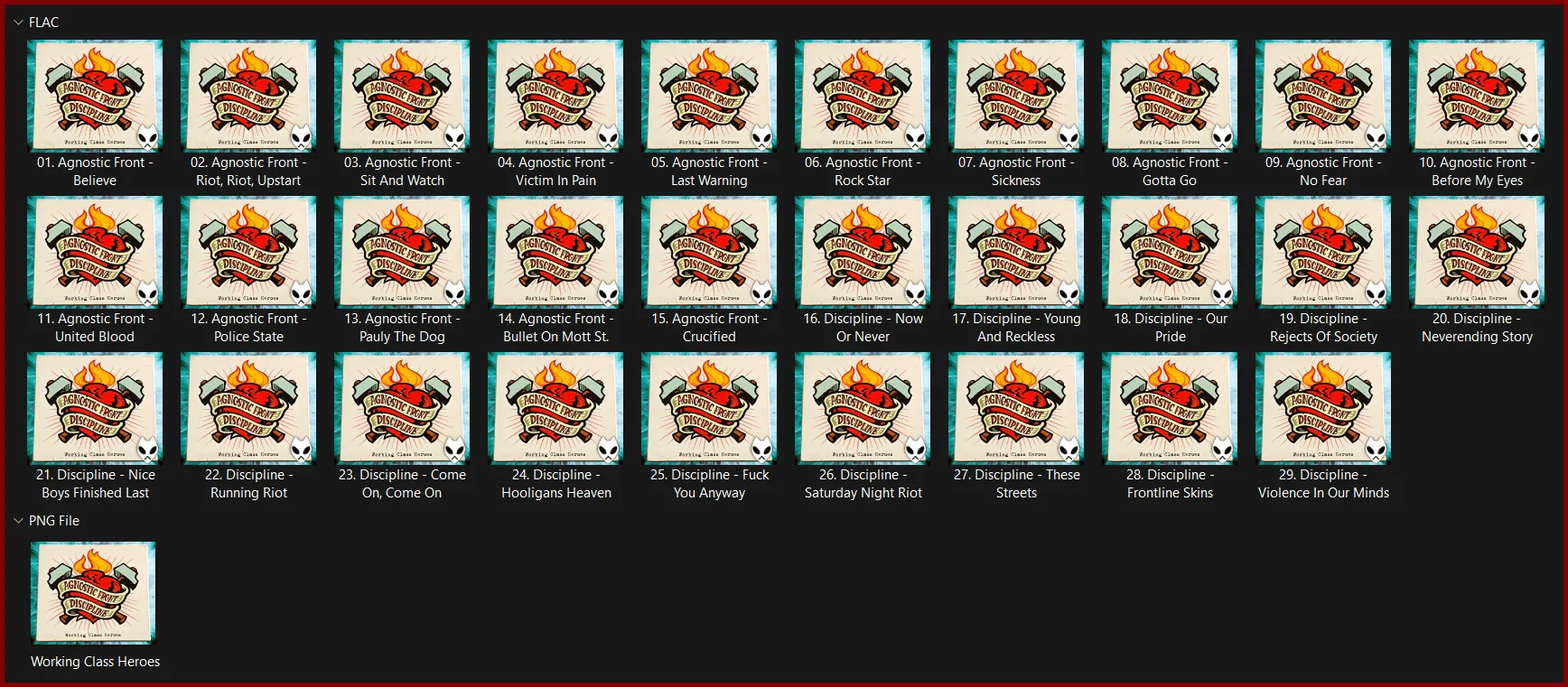
Task: Select track 09 No Fear icon
Action: click(x=1323, y=96)
